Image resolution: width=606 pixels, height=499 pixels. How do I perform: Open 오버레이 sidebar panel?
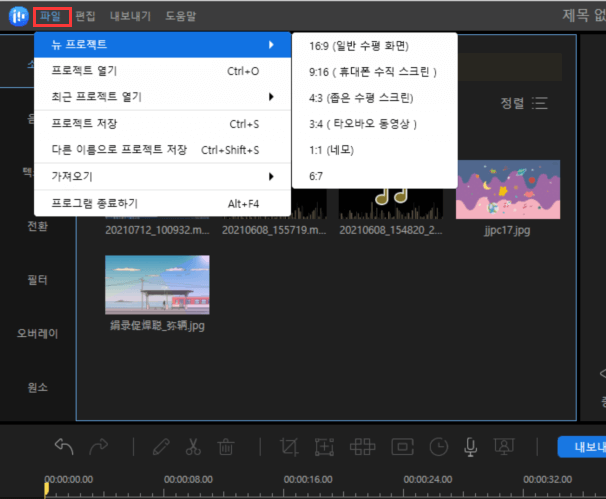(x=37, y=334)
